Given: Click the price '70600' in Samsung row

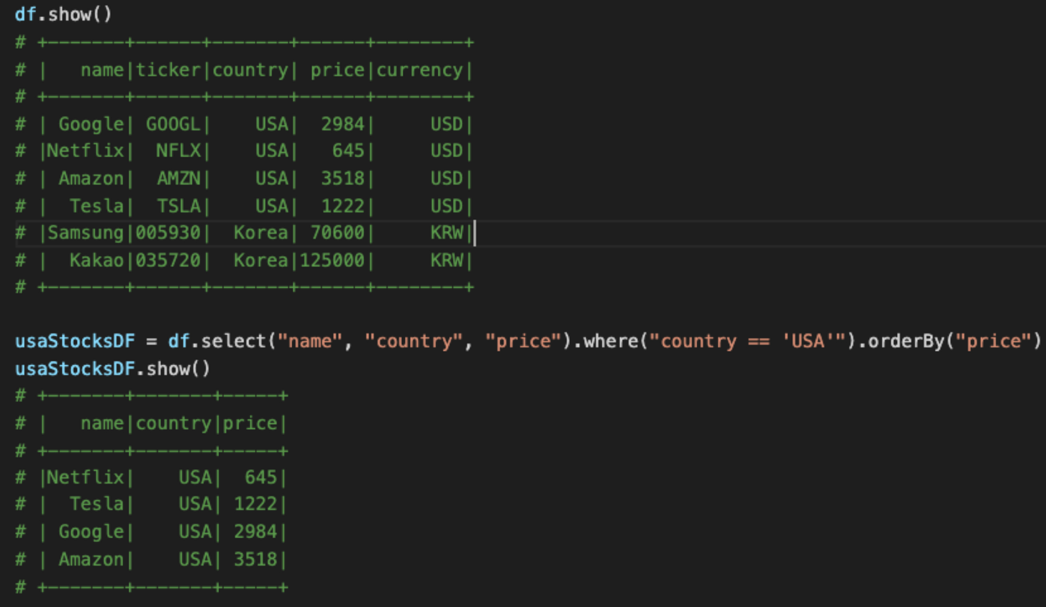Looking at the screenshot, I should pyautogui.click(x=338, y=233).
